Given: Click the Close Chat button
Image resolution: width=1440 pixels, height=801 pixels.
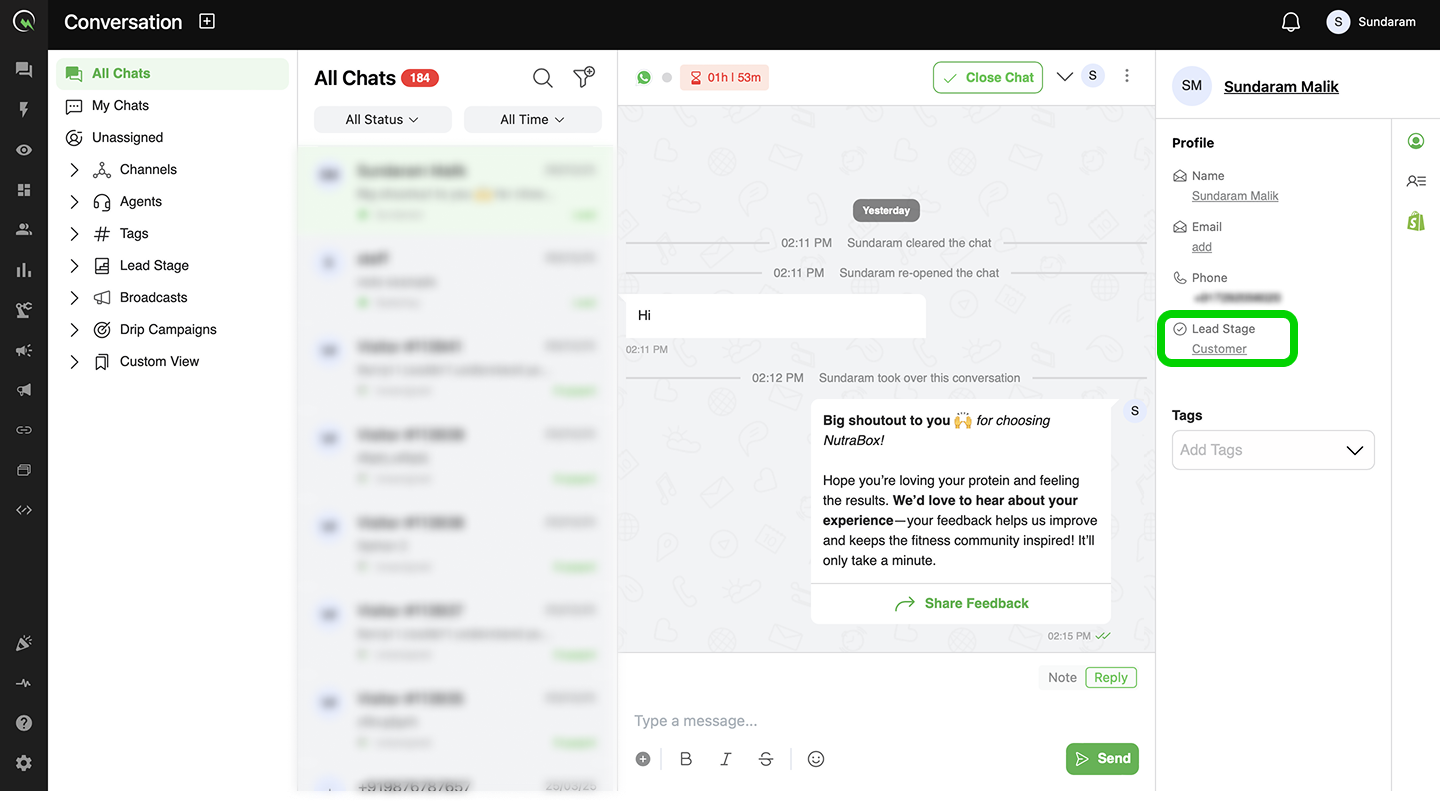Looking at the screenshot, I should click(988, 77).
